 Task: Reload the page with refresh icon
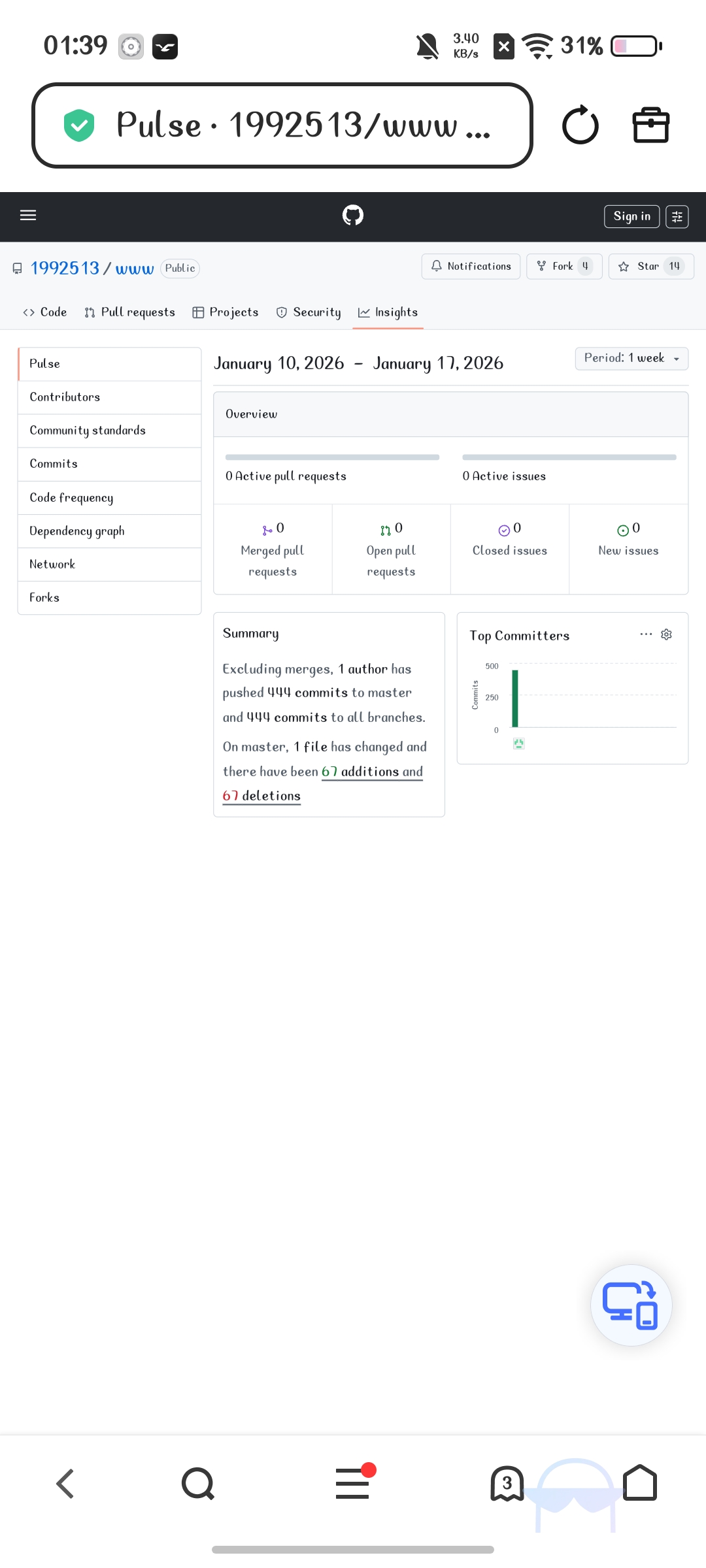580,125
